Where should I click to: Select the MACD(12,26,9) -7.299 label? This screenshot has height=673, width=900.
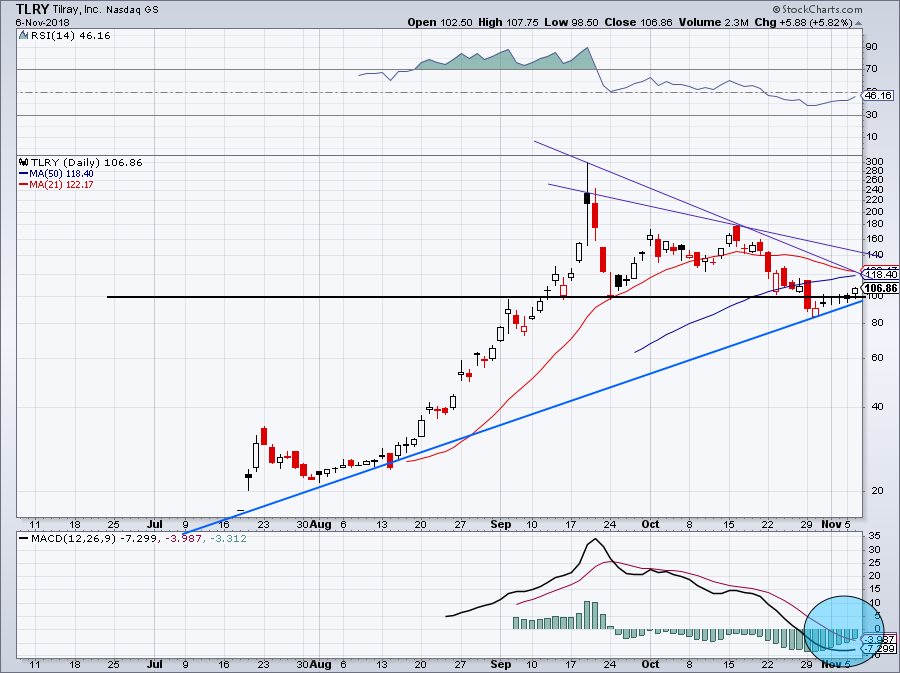pos(94,539)
